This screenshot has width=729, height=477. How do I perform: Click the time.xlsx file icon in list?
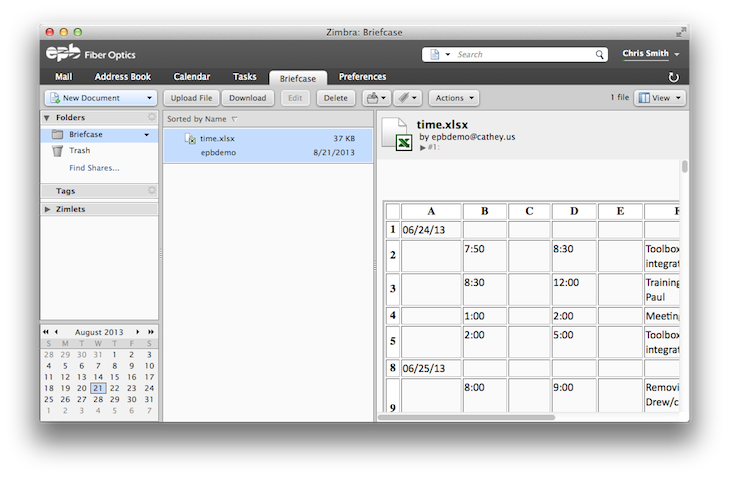pos(190,138)
